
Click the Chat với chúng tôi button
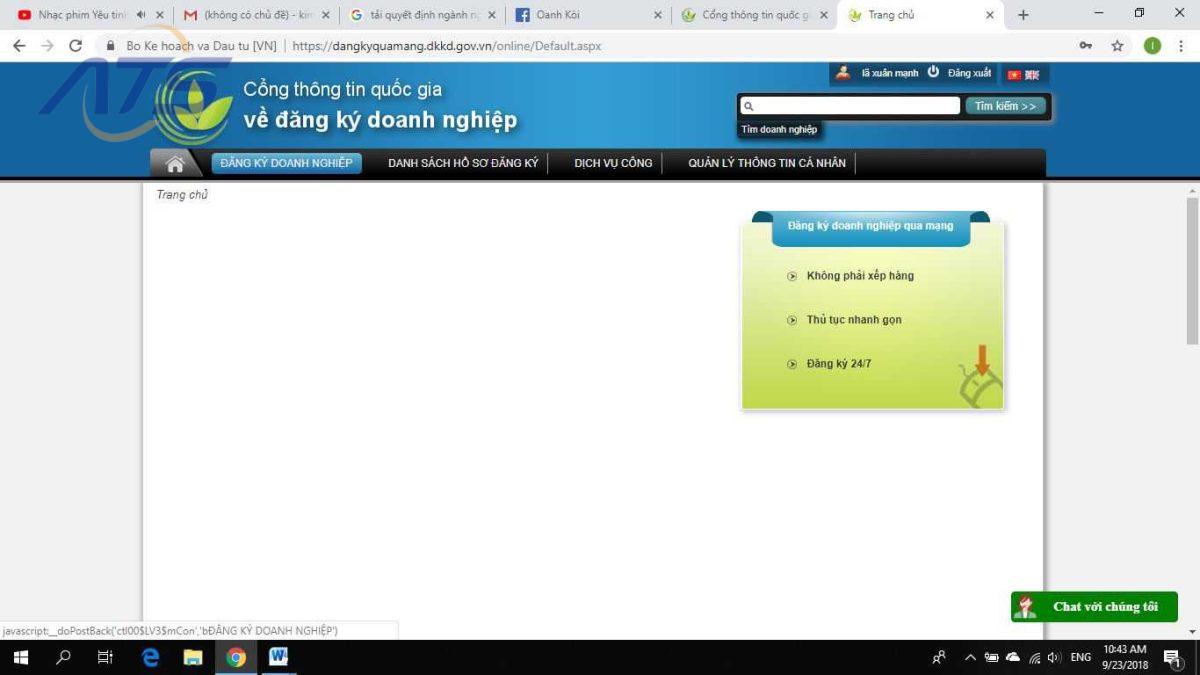point(1094,607)
